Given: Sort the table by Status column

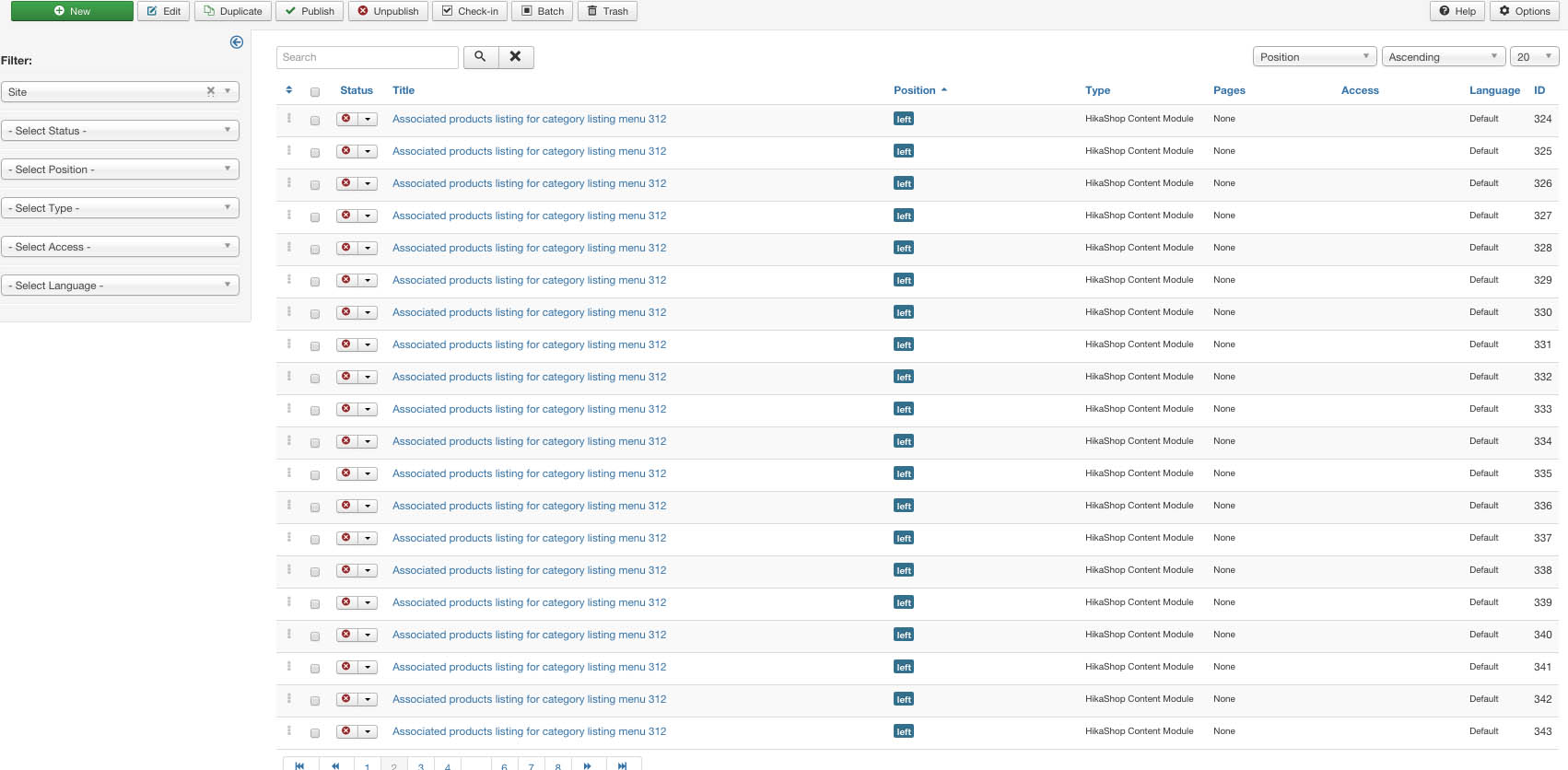Looking at the screenshot, I should [x=357, y=90].
